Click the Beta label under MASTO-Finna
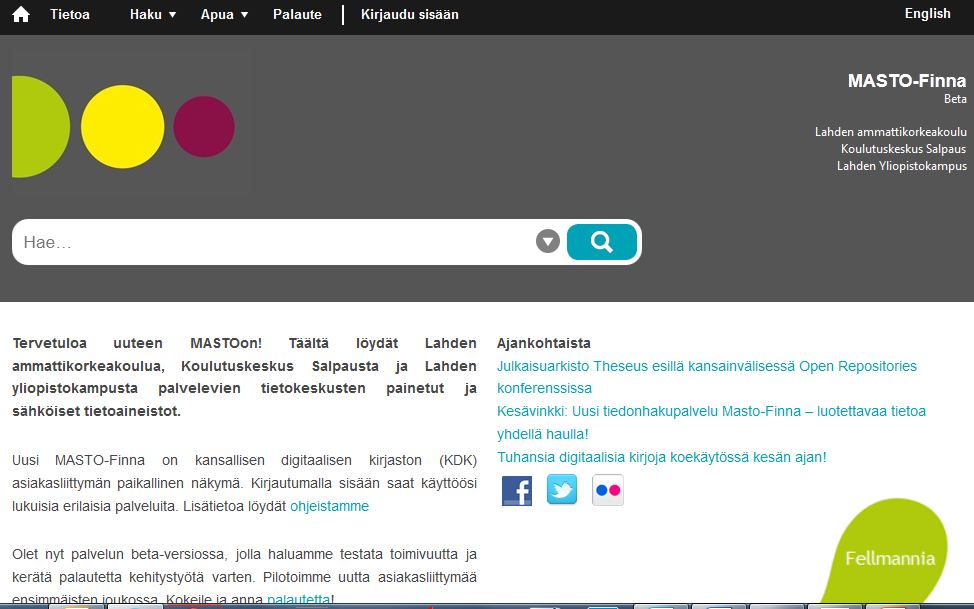The image size is (974, 609). coord(955,99)
